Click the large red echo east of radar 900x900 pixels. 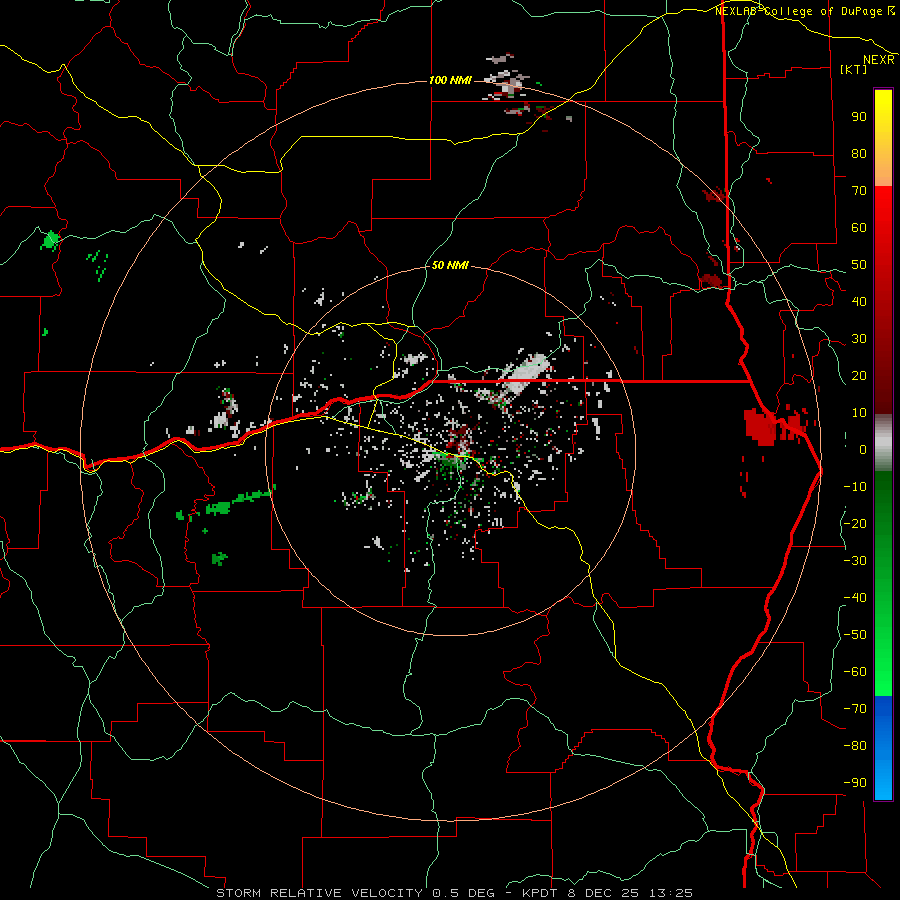(759, 427)
